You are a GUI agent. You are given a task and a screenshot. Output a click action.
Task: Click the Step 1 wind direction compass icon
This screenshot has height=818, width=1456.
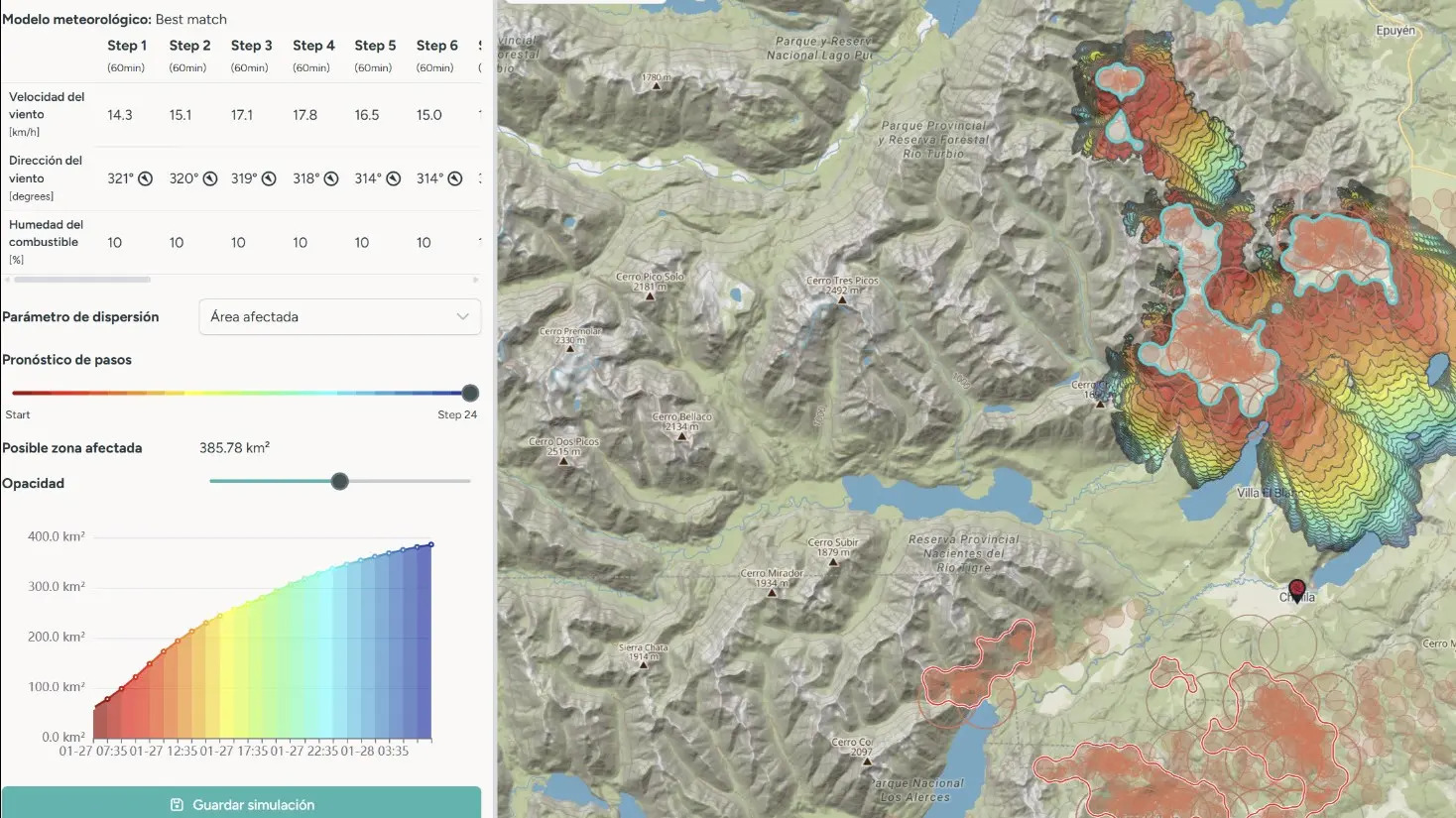point(145,178)
